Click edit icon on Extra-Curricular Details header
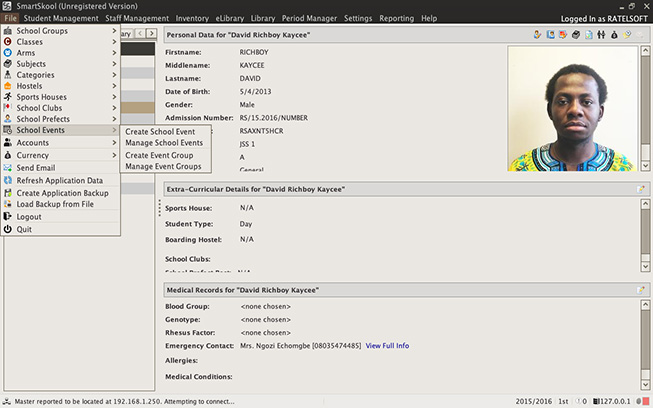This screenshot has height=408, width=653. pos(639,189)
